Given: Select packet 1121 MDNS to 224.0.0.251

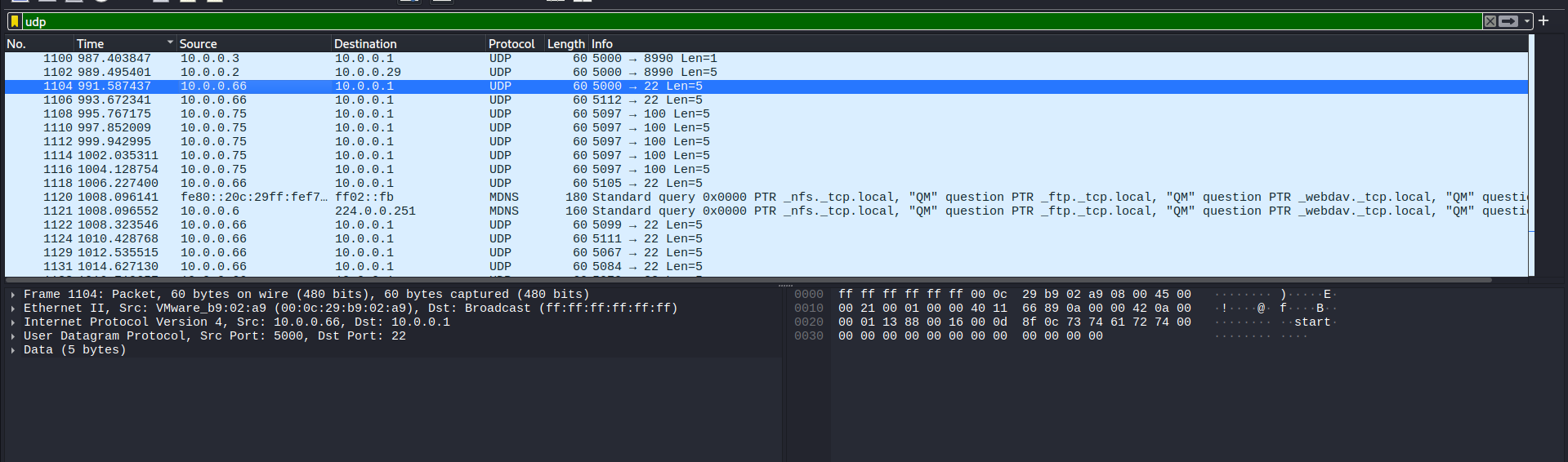Looking at the screenshot, I should 327,211.
